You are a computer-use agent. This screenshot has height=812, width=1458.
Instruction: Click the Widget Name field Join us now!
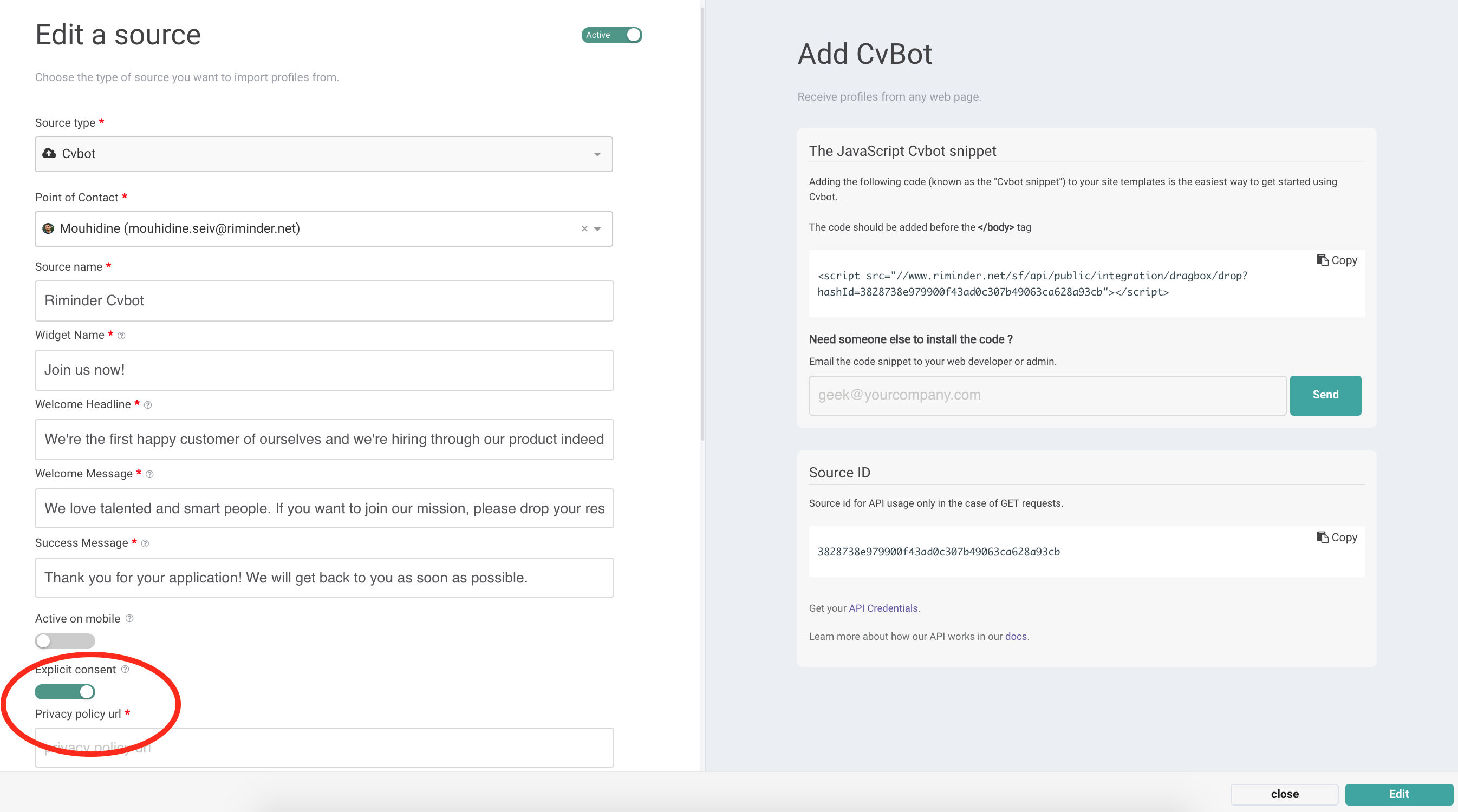[324, 370]
